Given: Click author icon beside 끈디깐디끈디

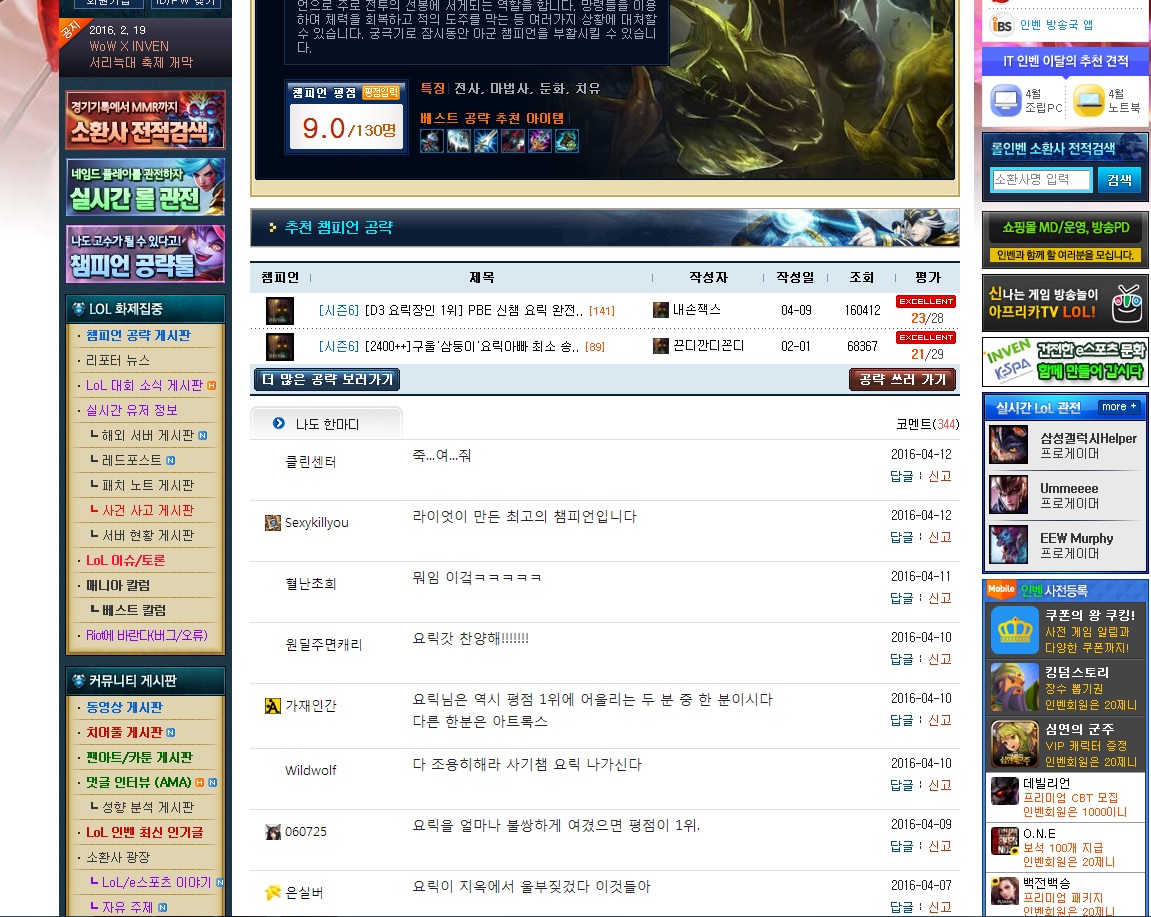Looking at the screenshot, I should pos(661,346).
